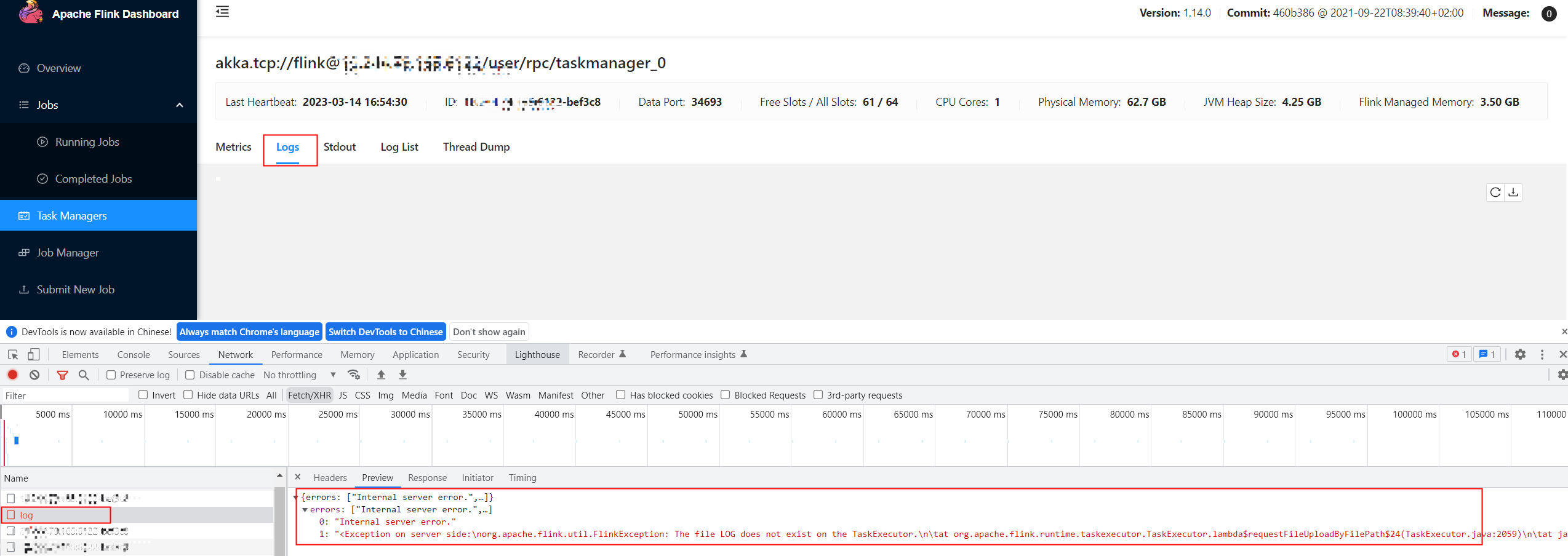
Task: Open Submit New Job page
Action: pyautogui.click(x=98, y=290)
